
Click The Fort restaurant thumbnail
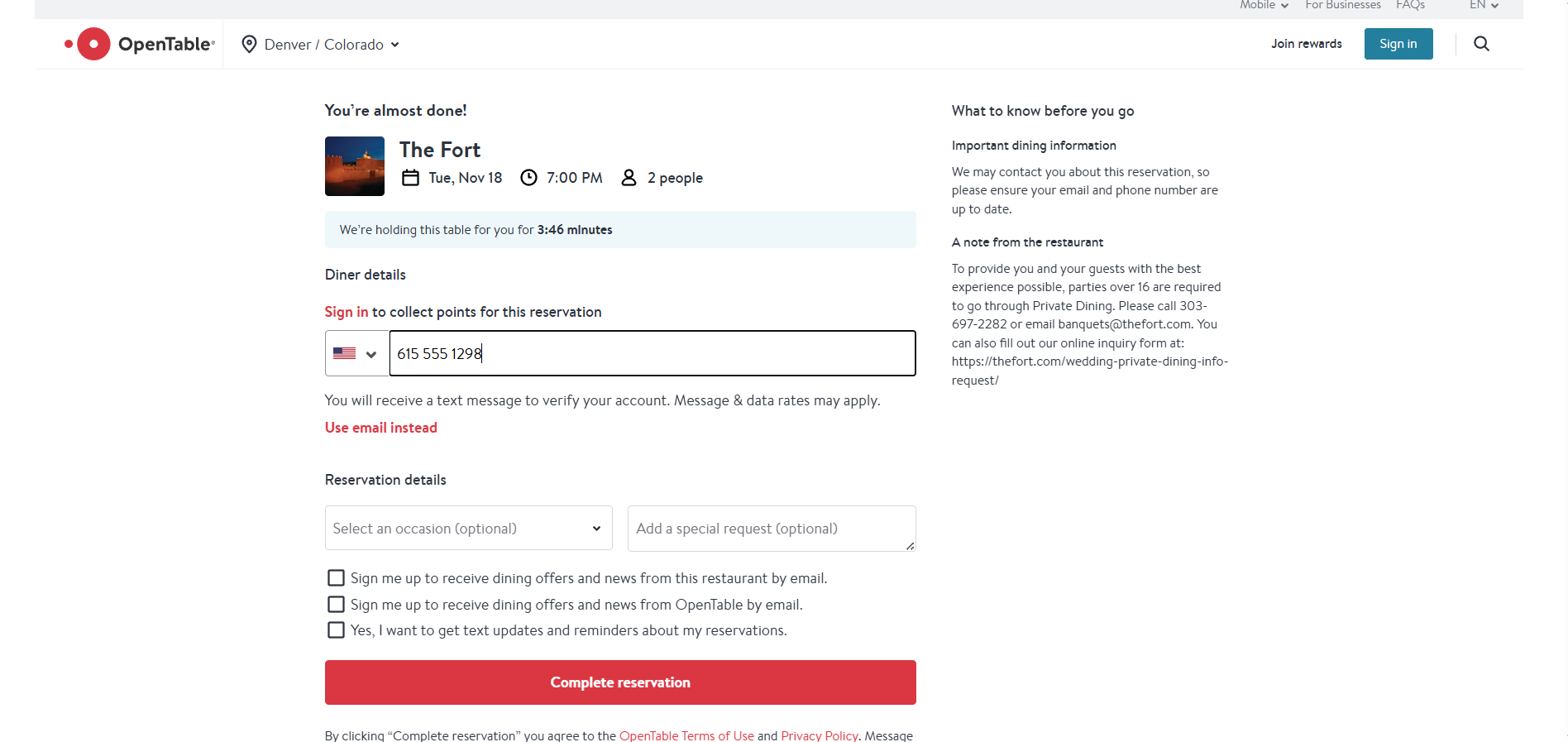click(x=355, y=166)
